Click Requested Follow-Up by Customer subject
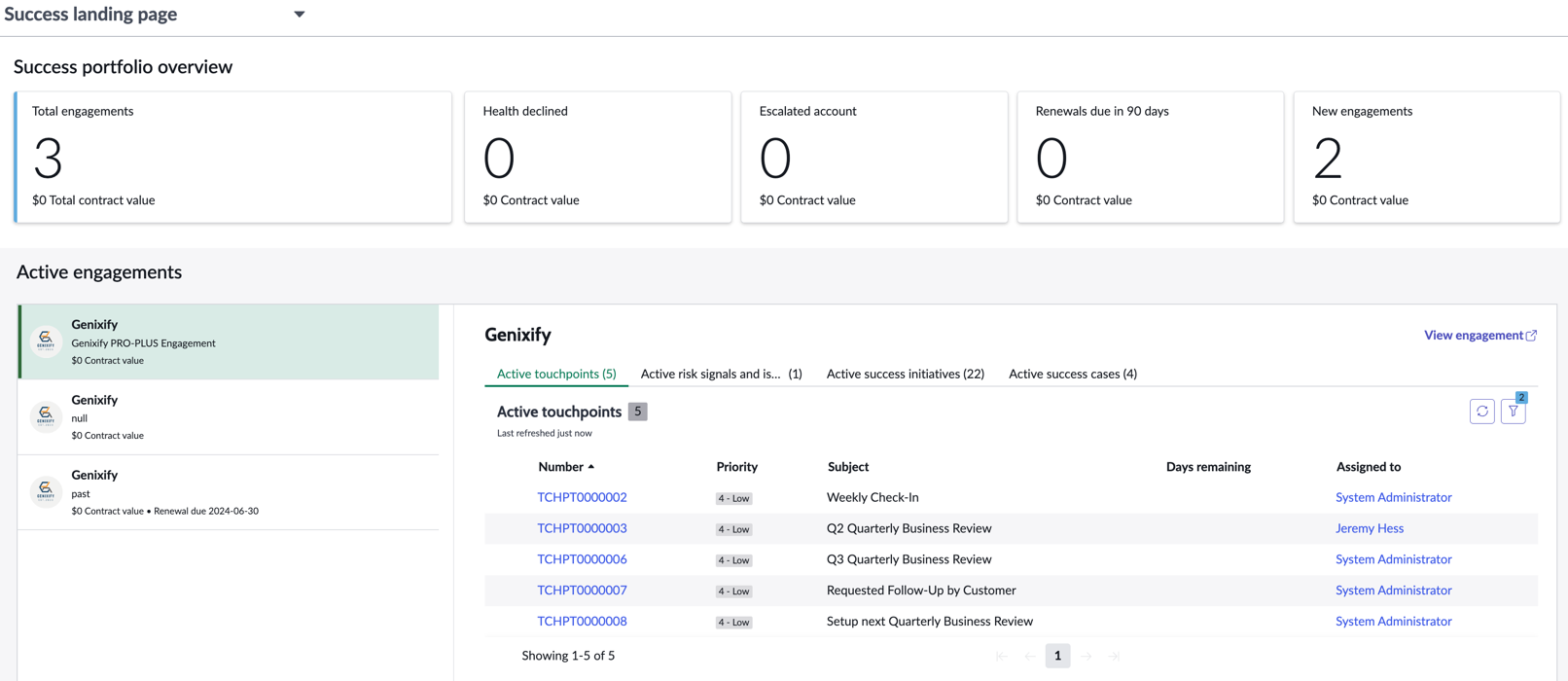This screenshot has width=1568, height=681. click(921, 591)
